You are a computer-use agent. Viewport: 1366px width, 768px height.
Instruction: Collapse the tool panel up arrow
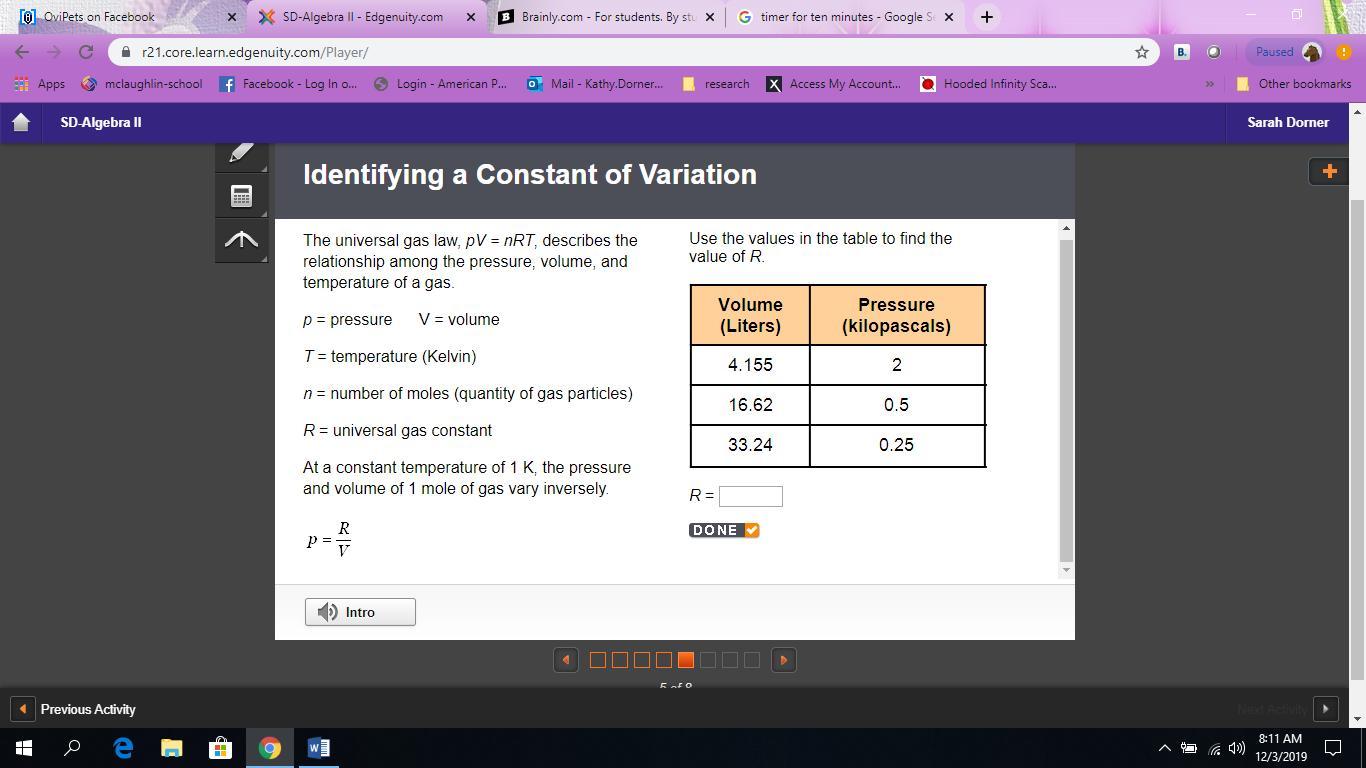241,240
